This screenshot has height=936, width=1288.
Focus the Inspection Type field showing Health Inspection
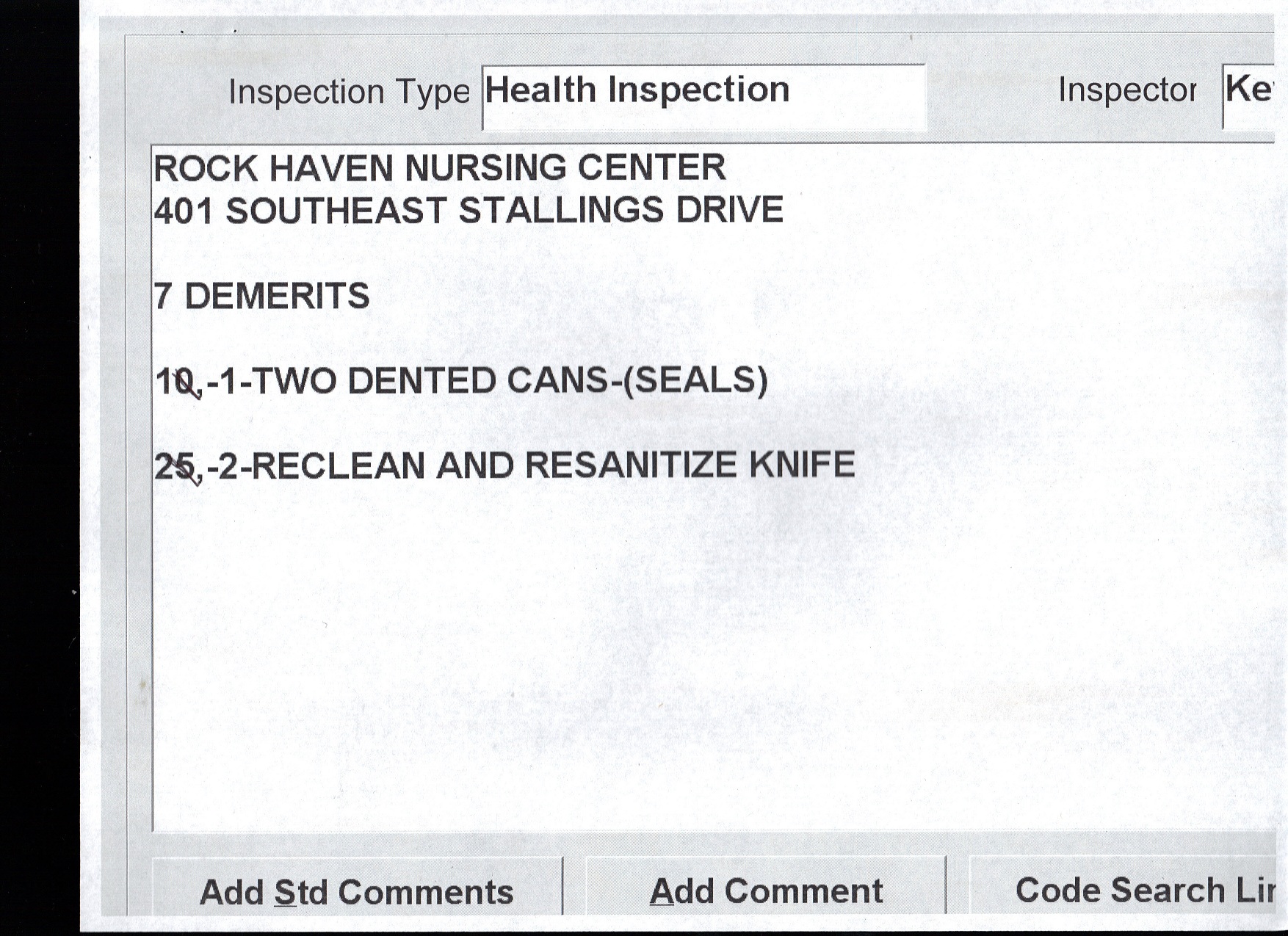pos(703,96)
